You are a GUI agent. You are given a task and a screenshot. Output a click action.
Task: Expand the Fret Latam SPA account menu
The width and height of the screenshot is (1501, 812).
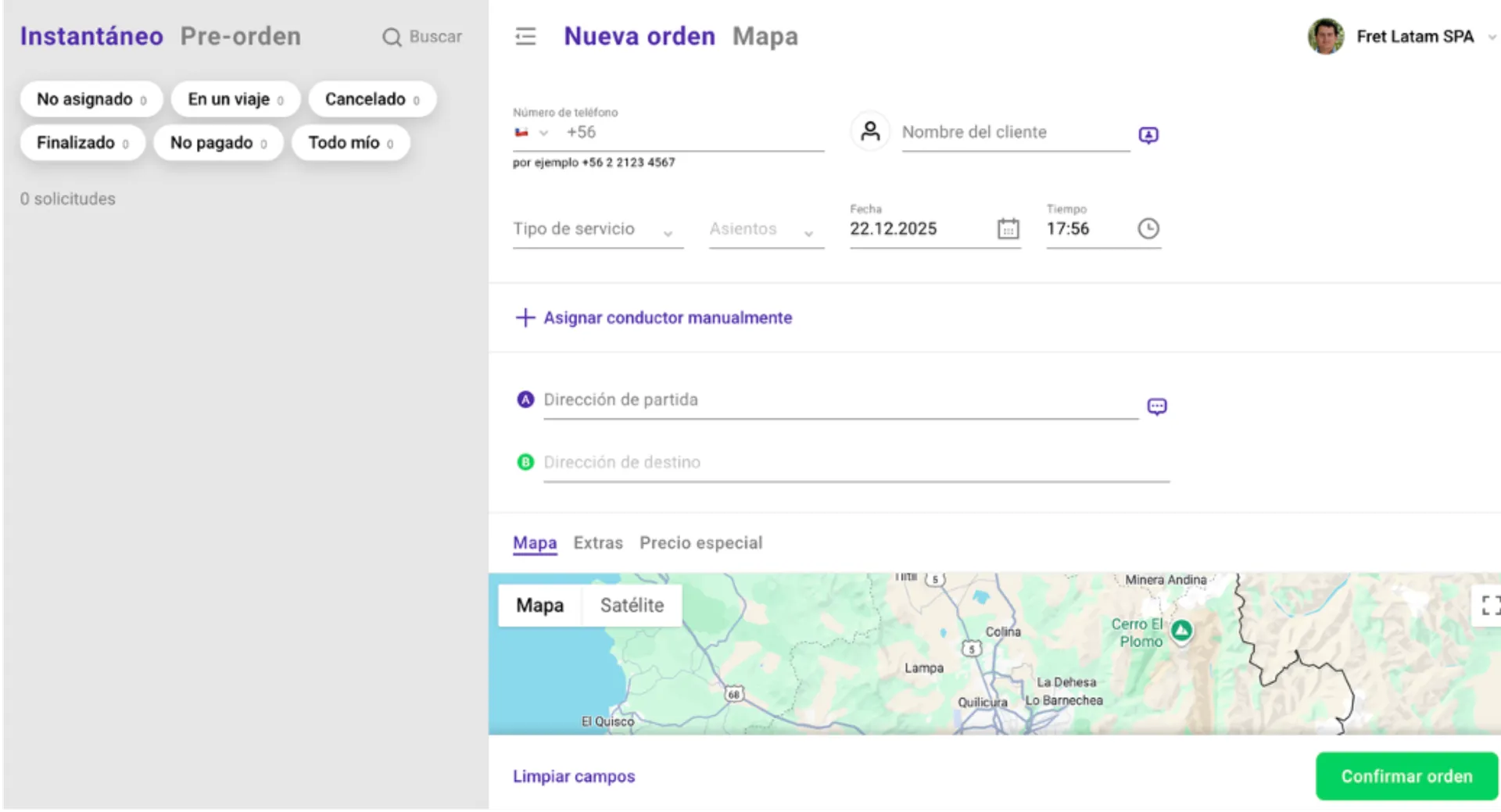pos(1492,37)
